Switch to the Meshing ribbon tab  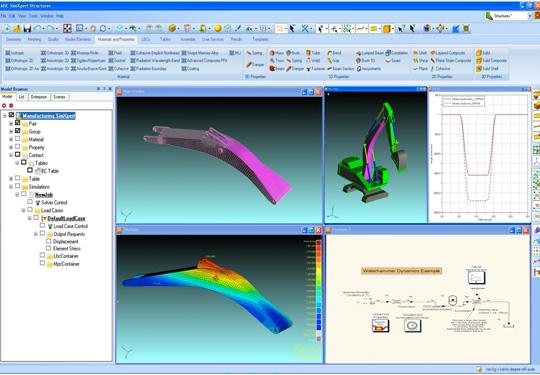coord(34,39)
